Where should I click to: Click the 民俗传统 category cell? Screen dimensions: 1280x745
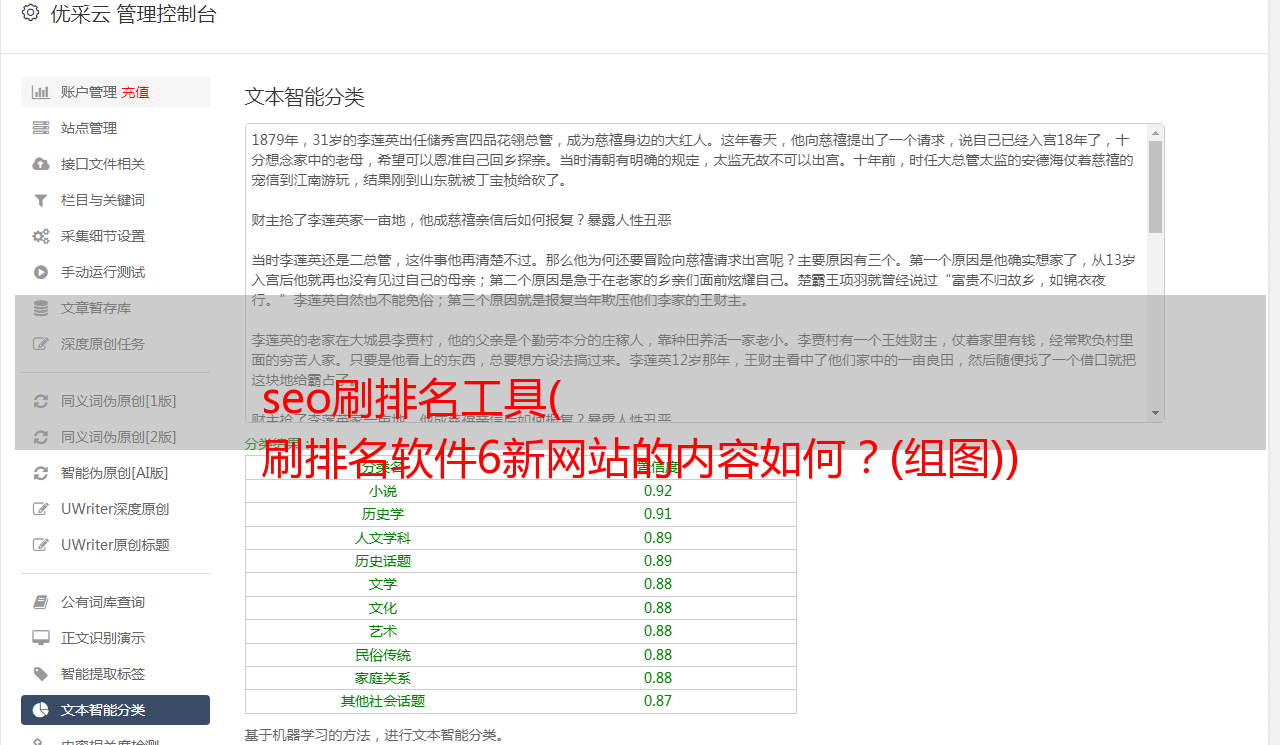[x=383, y=655]
